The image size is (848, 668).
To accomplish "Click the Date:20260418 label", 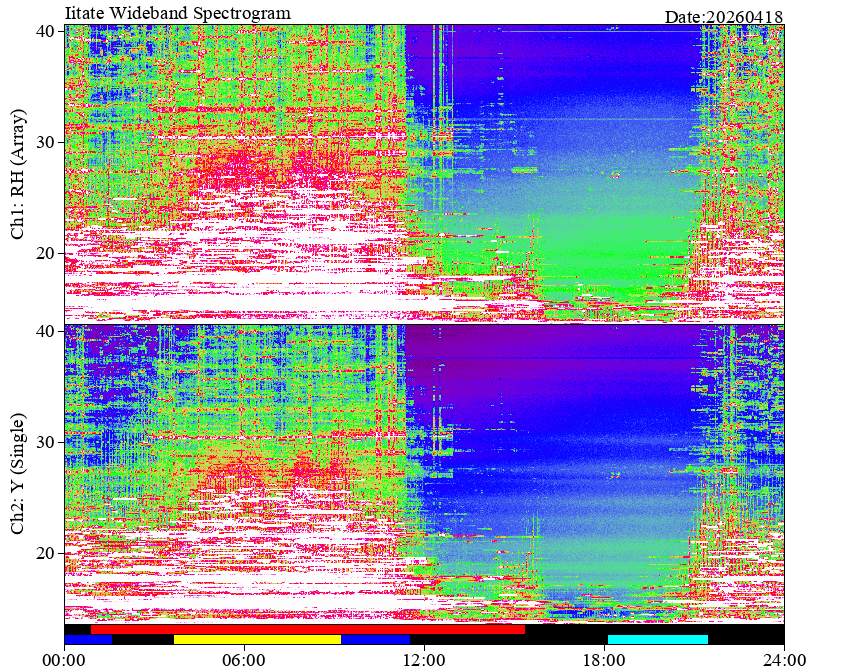I will [x=724, y=17].
